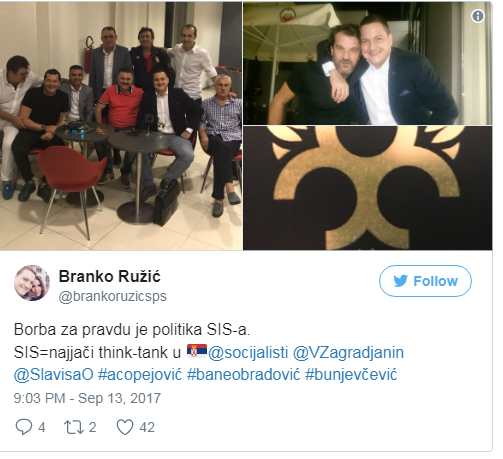Viewport: 503px width, 459px height.
Task: Open the gold emblem photo
Action: coord(367,188)
